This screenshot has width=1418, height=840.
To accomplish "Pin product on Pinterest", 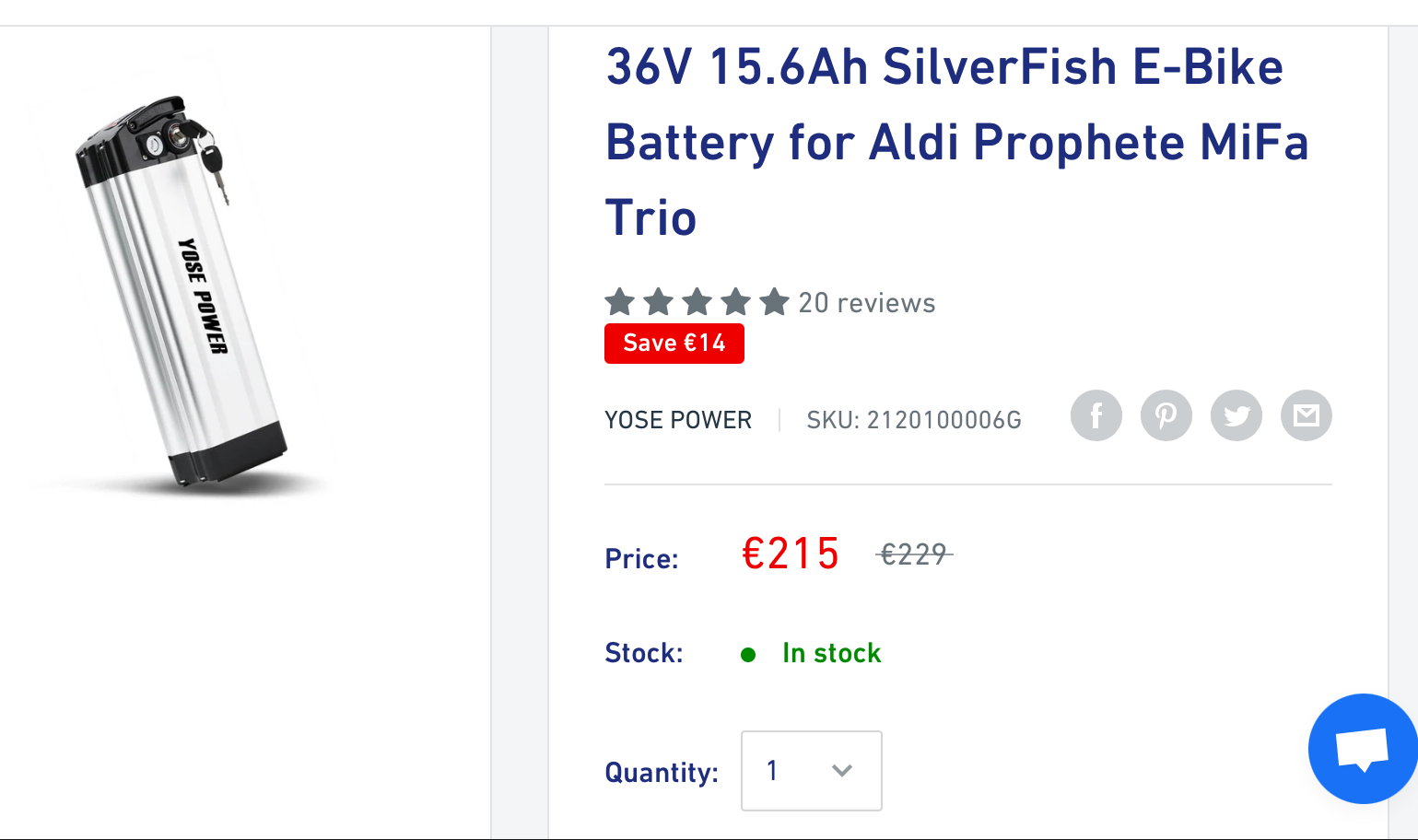I will click(x=1166, y=415).
